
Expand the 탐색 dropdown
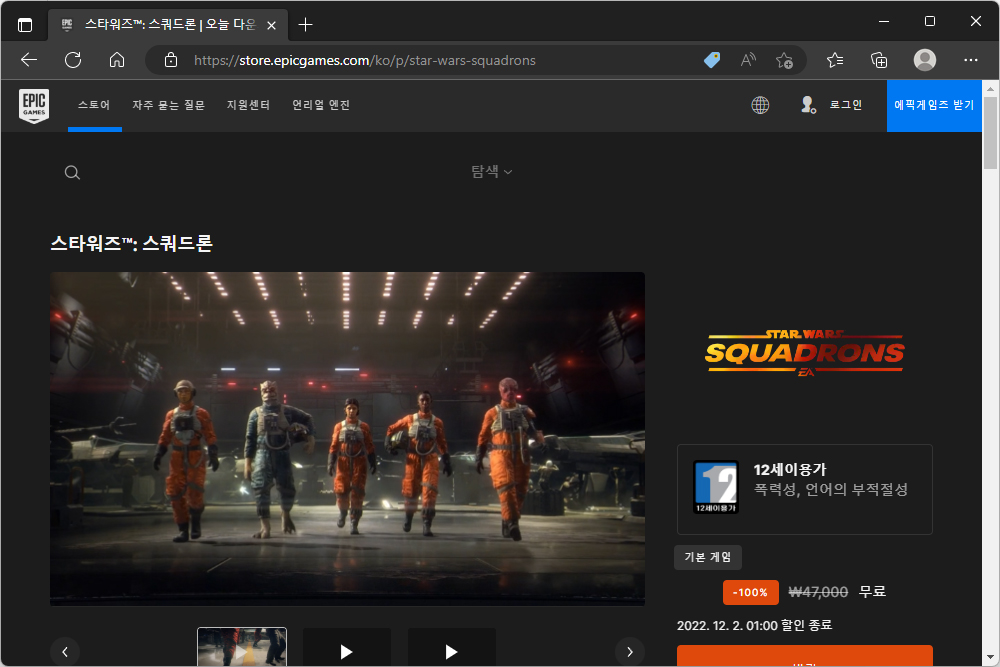tap(491, 172)
